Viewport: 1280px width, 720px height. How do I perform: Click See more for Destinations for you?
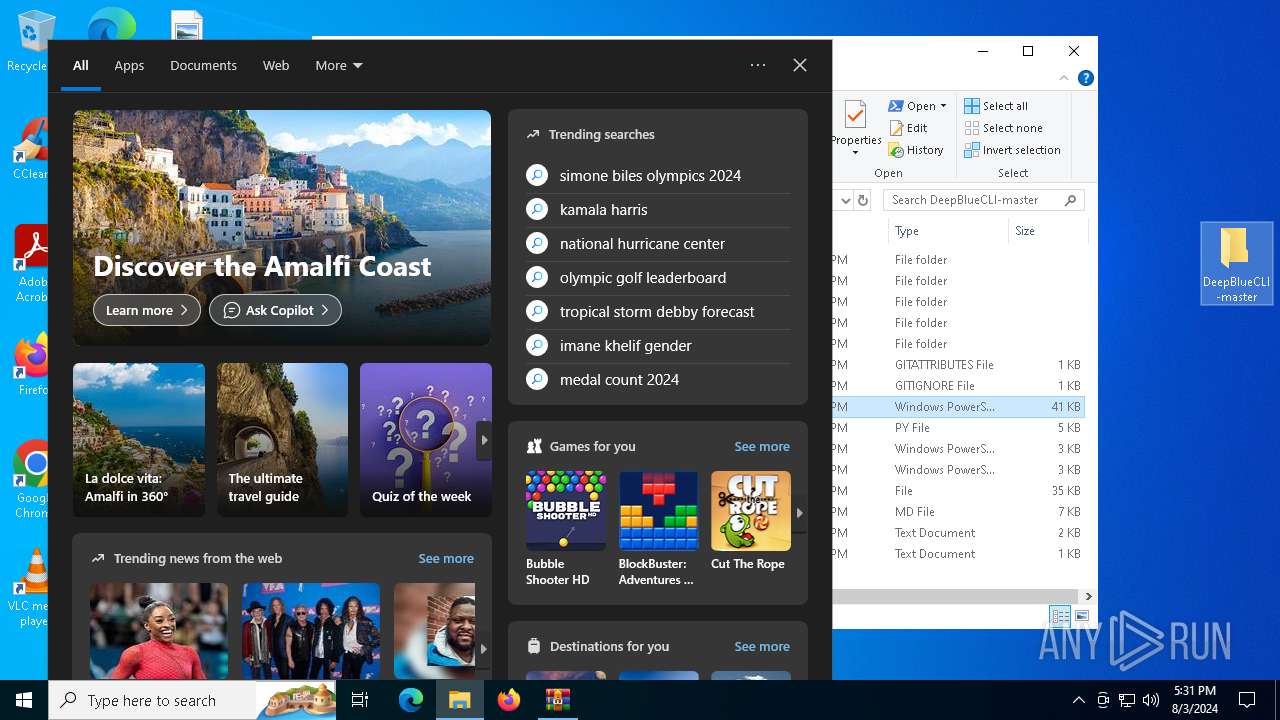(762, 646)
